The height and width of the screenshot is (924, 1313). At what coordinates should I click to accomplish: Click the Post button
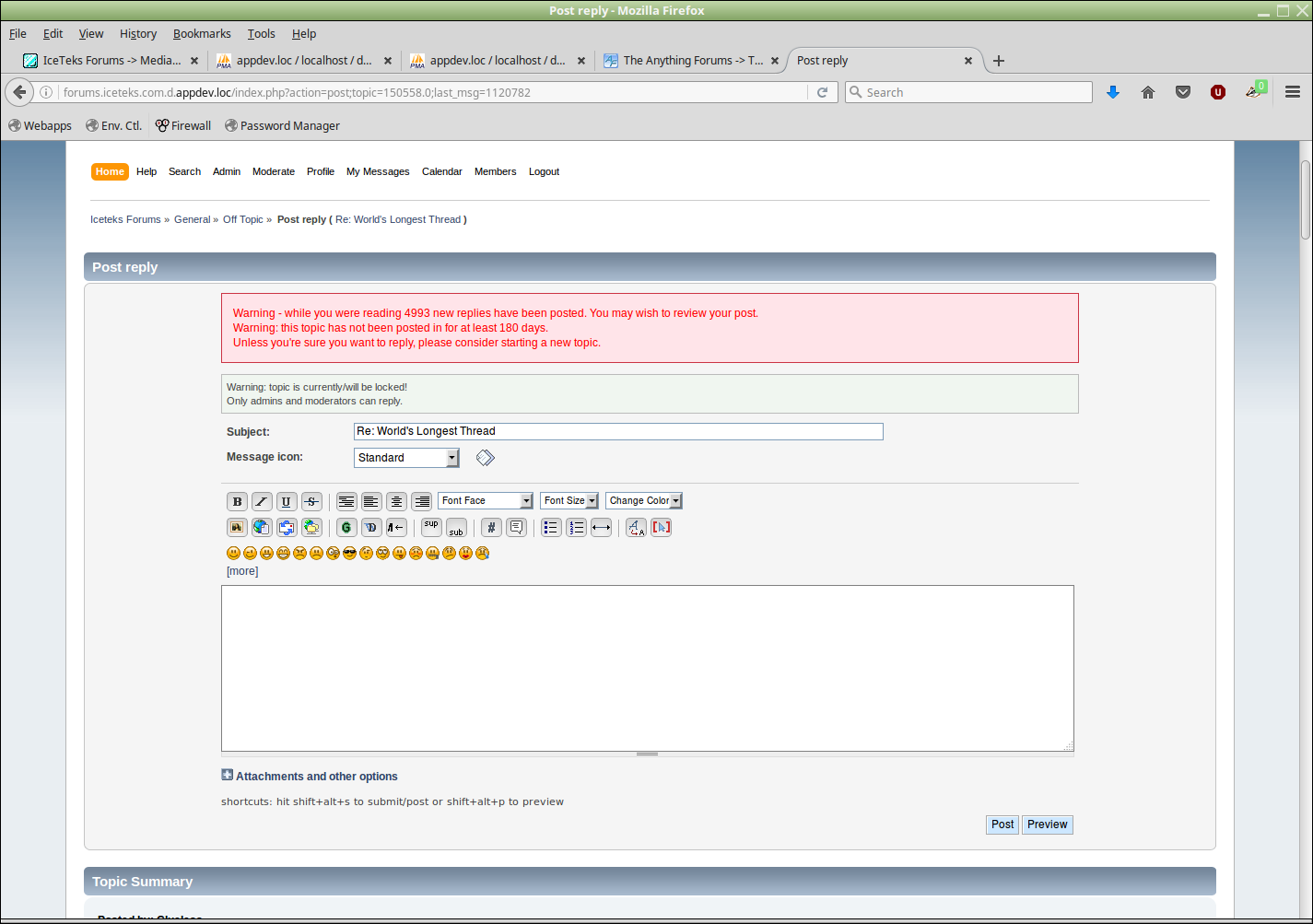coord(1002,825)
